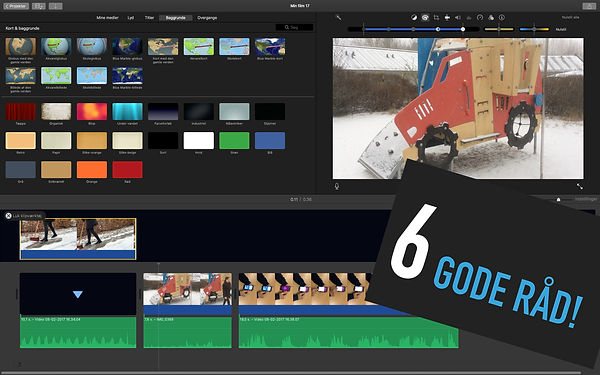Choose the solid black Sort swatch
Image resolution: width=600 pixels, height=375 pixels.
click(163, 140)
